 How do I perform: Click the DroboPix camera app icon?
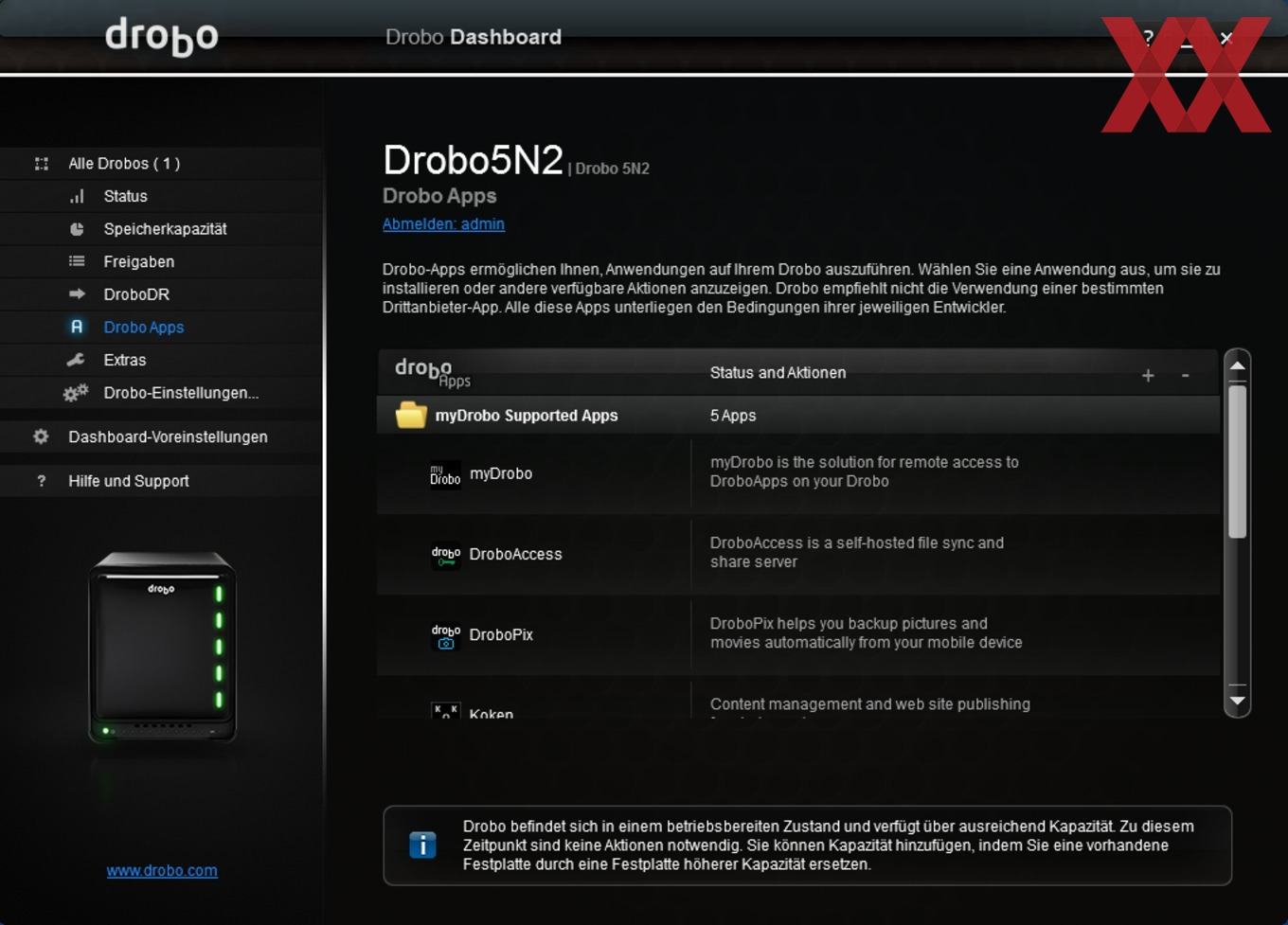pos(445,635)
